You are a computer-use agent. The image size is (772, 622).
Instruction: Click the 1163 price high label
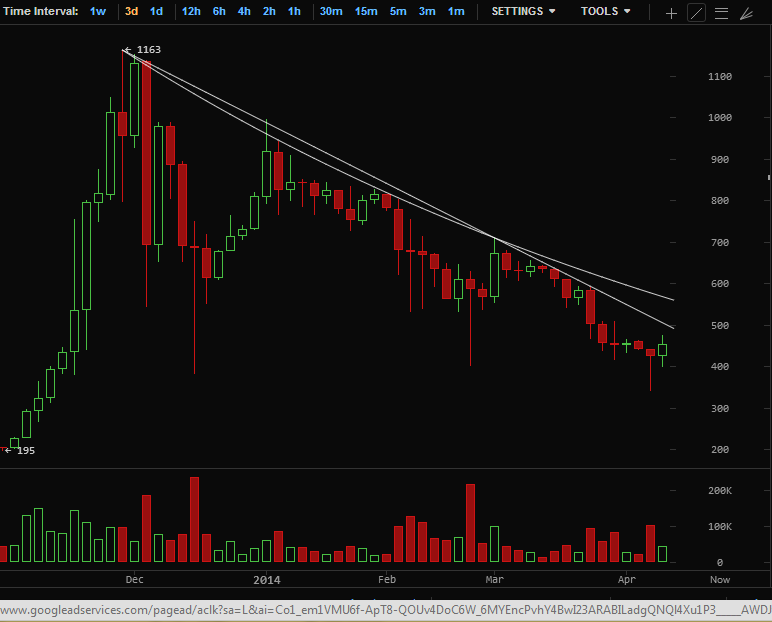(149, 50)
